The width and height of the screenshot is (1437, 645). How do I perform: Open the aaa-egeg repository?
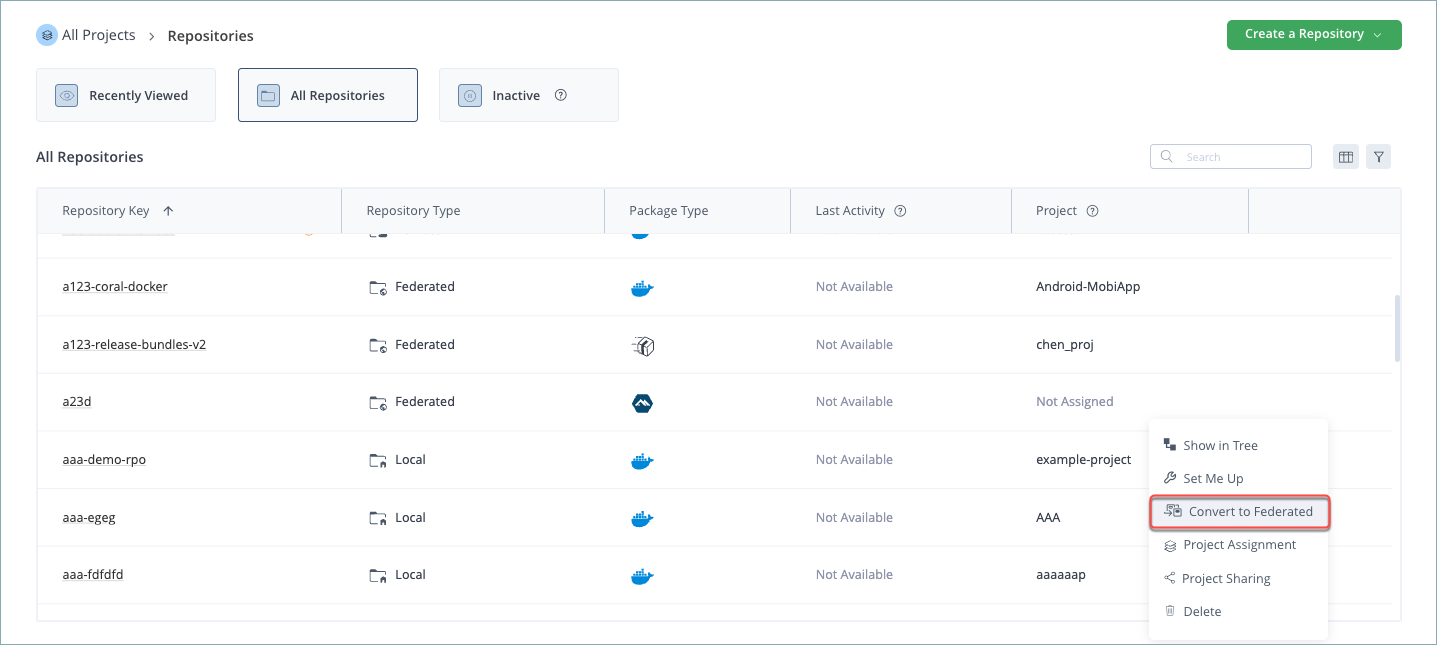(89, 518)
